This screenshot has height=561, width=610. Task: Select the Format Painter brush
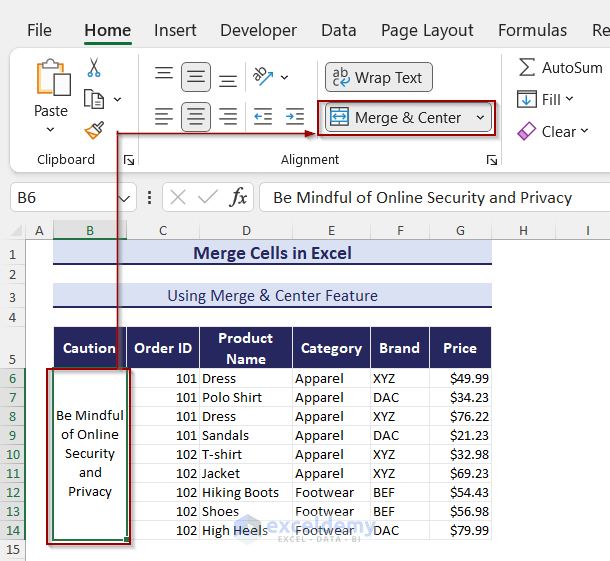pos(94,130)
